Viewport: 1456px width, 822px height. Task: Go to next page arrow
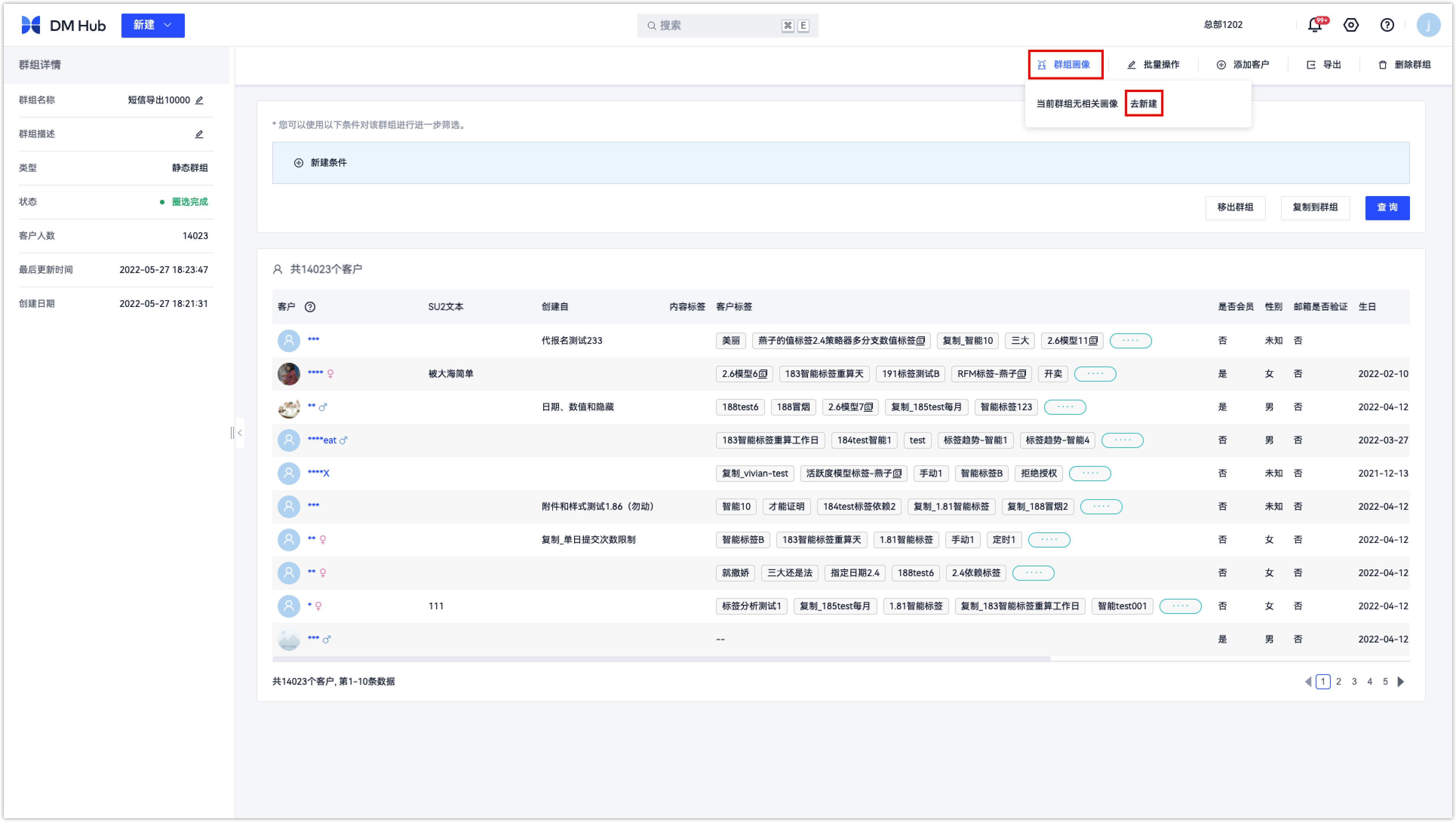point(1401,682)
